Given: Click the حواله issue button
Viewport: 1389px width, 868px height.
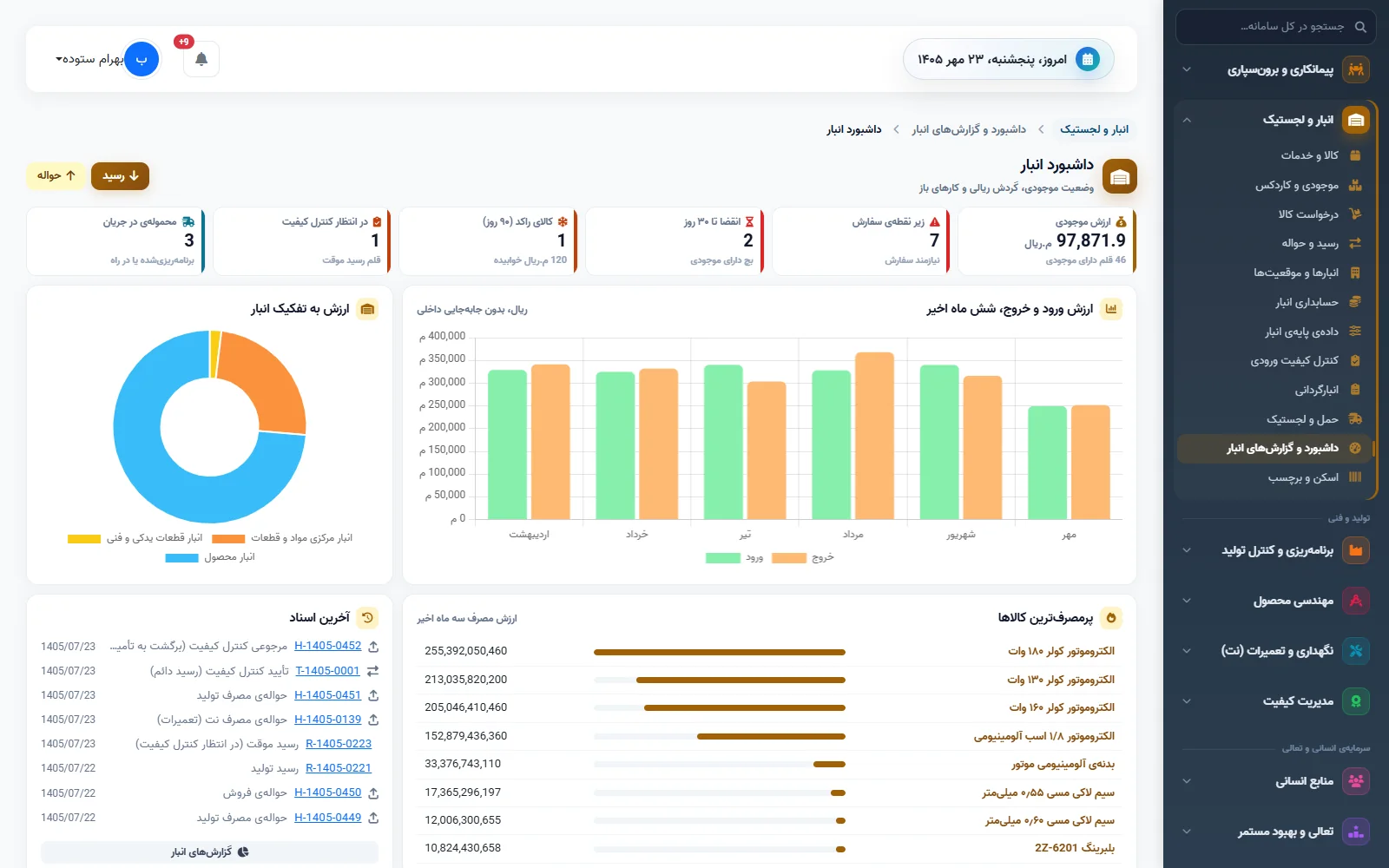Looking at the screenshot, I should coord(56,175).
